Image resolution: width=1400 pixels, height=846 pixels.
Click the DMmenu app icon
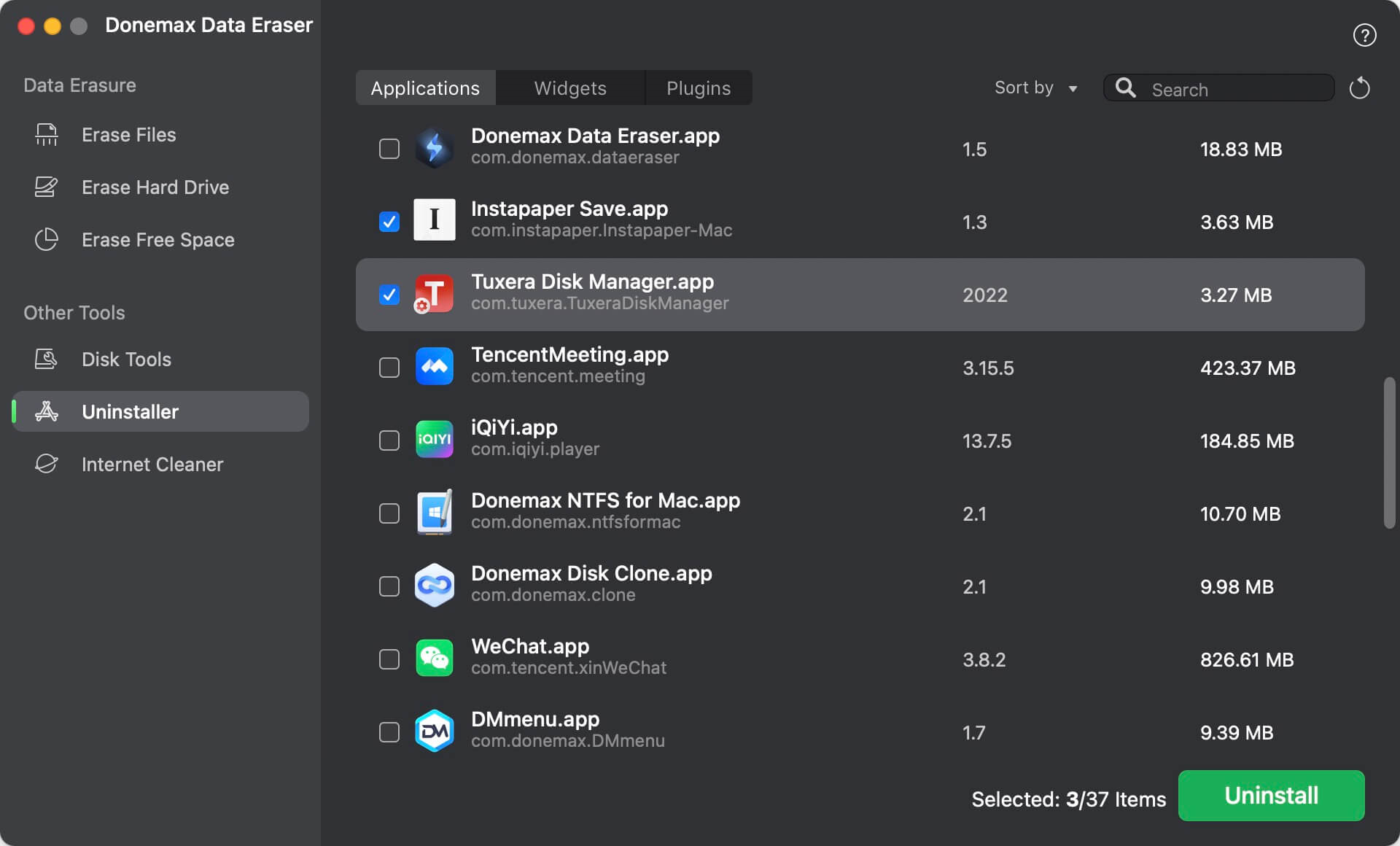[x=435, y=731]
